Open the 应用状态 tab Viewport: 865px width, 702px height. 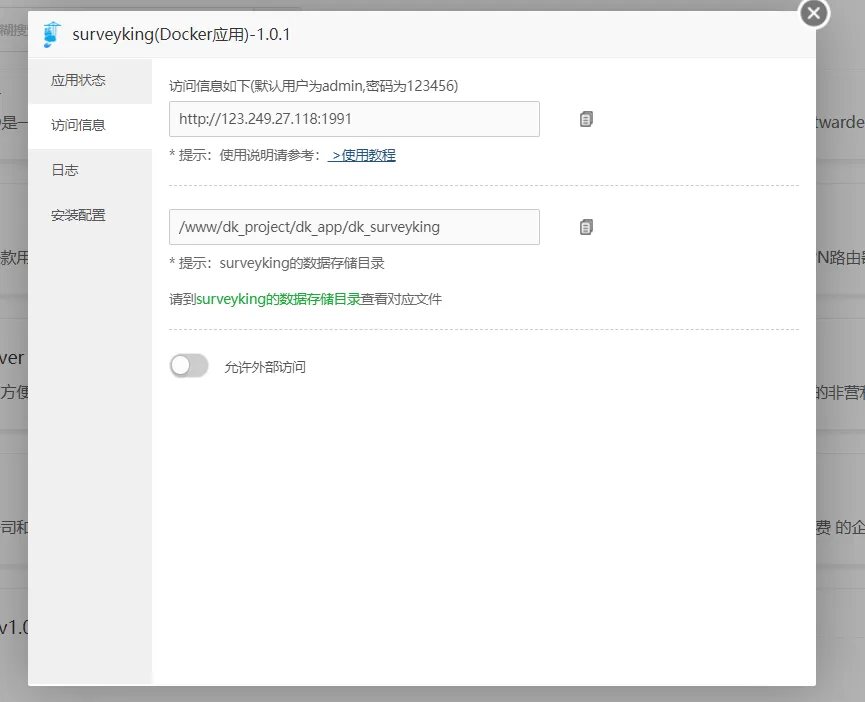coord(90,81)
